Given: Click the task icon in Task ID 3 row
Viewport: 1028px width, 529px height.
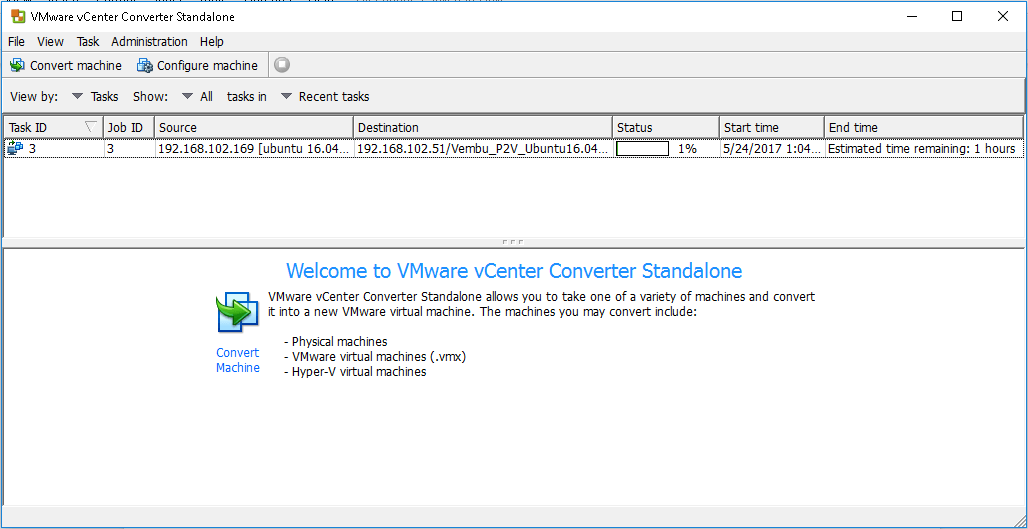Looking at the screenshot, I should tap(15, 149).
